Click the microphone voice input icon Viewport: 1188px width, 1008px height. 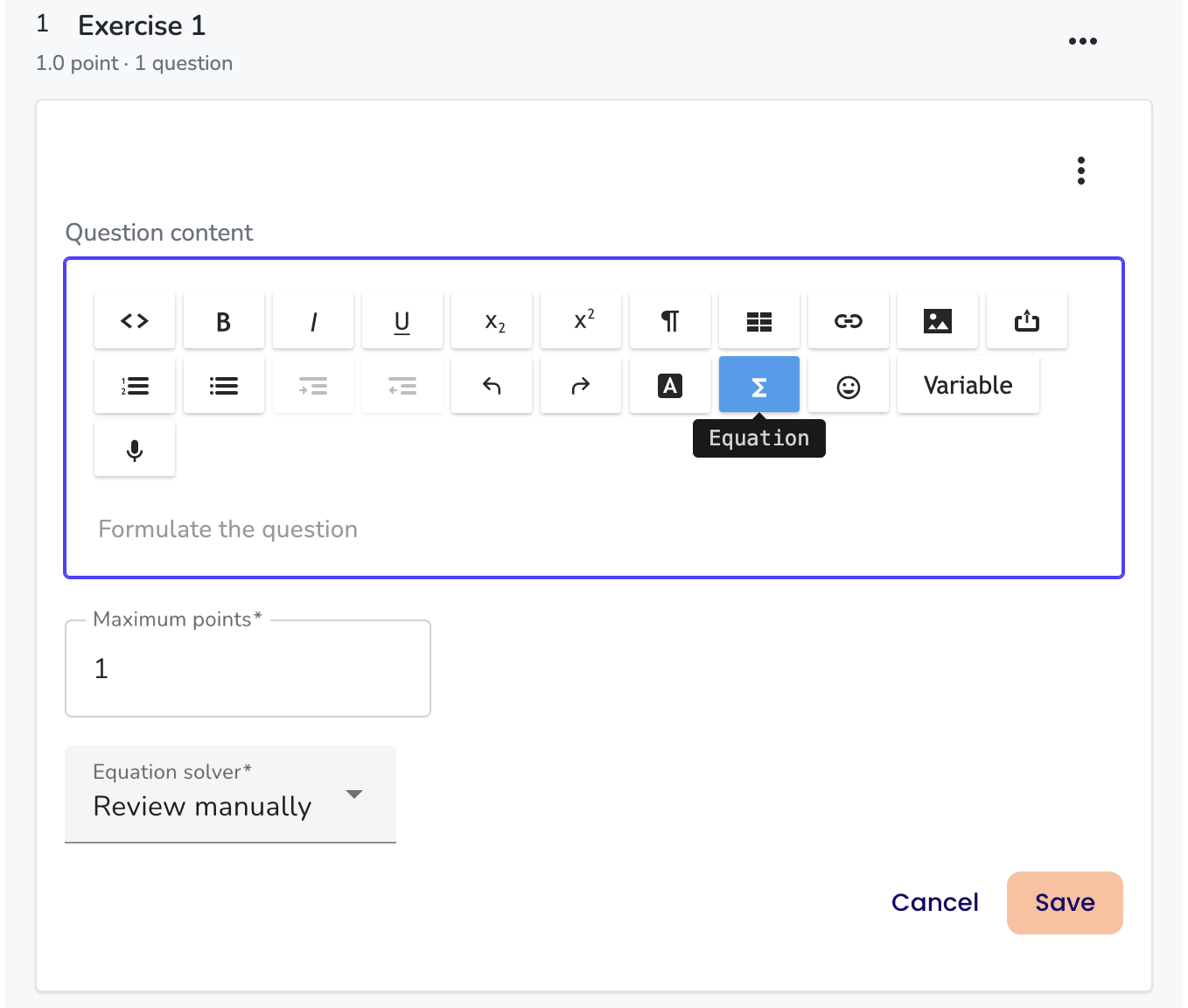pyautogui.click(x=135, y=450)
